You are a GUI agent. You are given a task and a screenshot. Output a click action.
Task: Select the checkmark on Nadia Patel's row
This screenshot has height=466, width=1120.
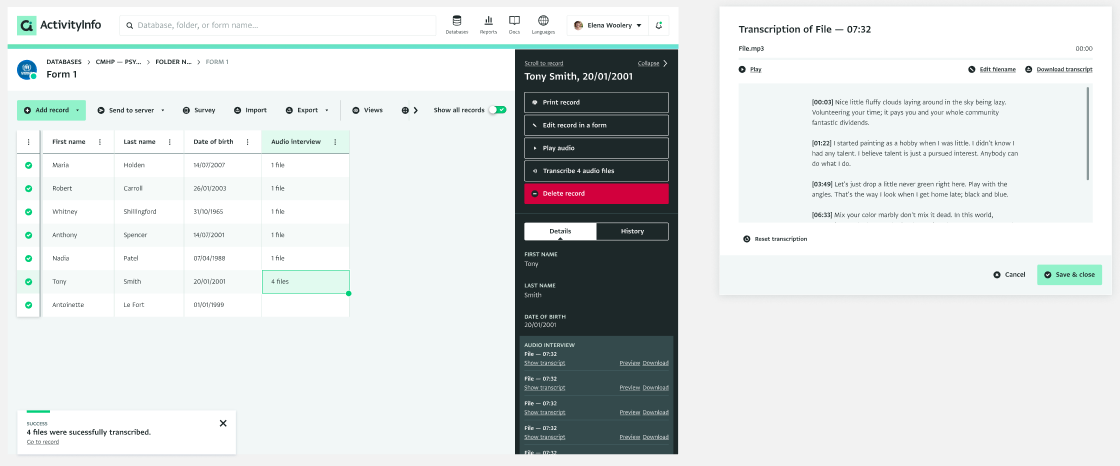(28, 259)
